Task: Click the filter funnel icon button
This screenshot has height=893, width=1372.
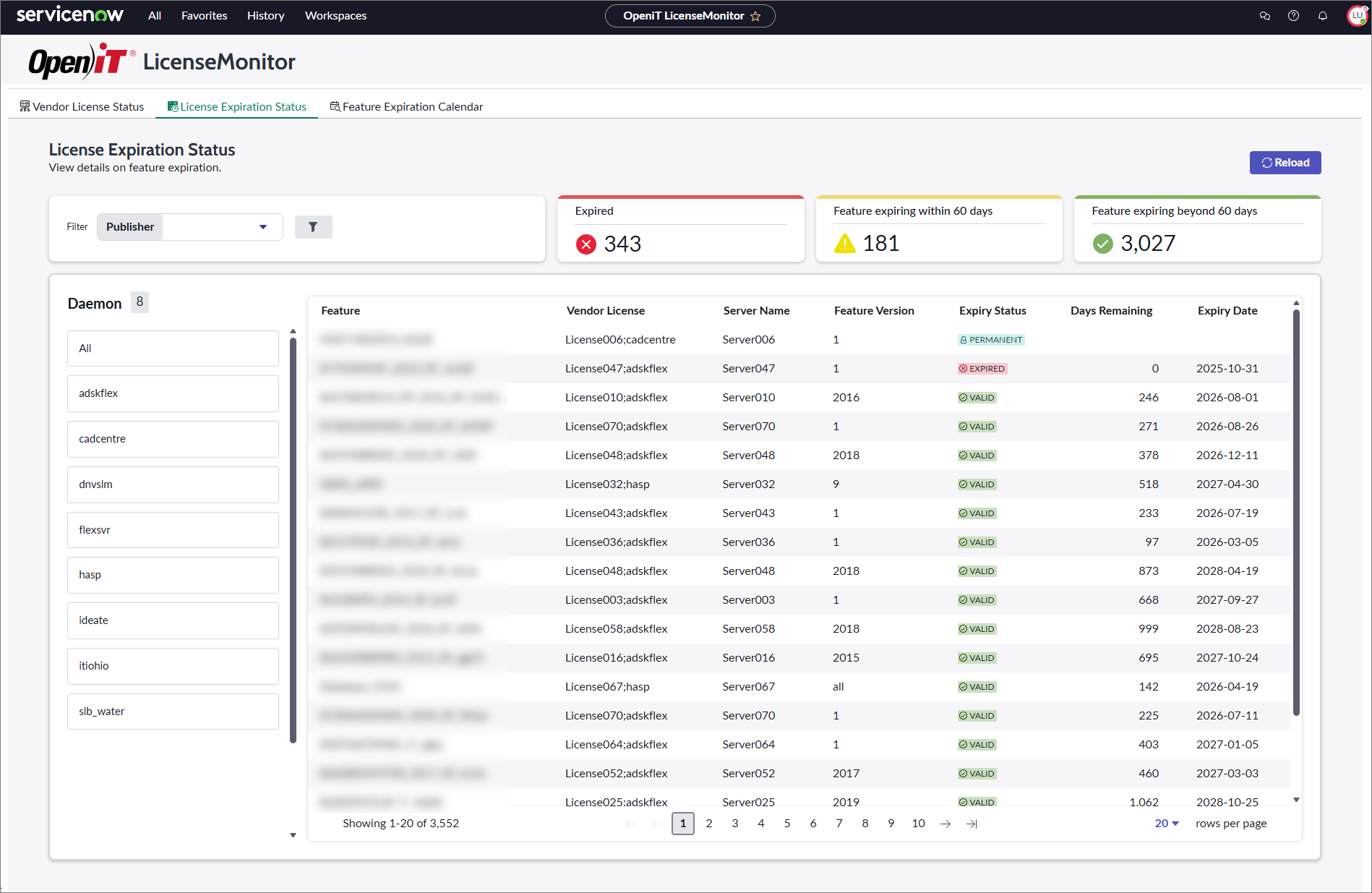Action: tap(313, 227)
